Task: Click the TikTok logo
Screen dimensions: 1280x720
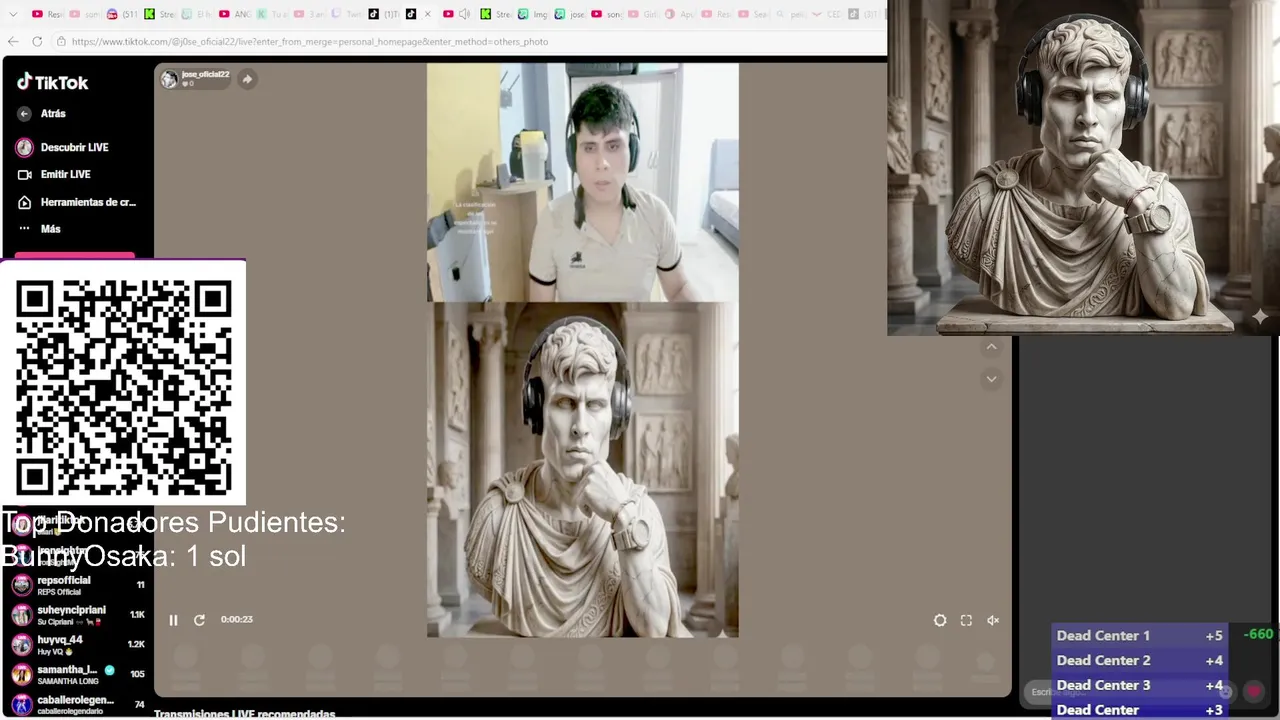Action: [x=52, y=83]
